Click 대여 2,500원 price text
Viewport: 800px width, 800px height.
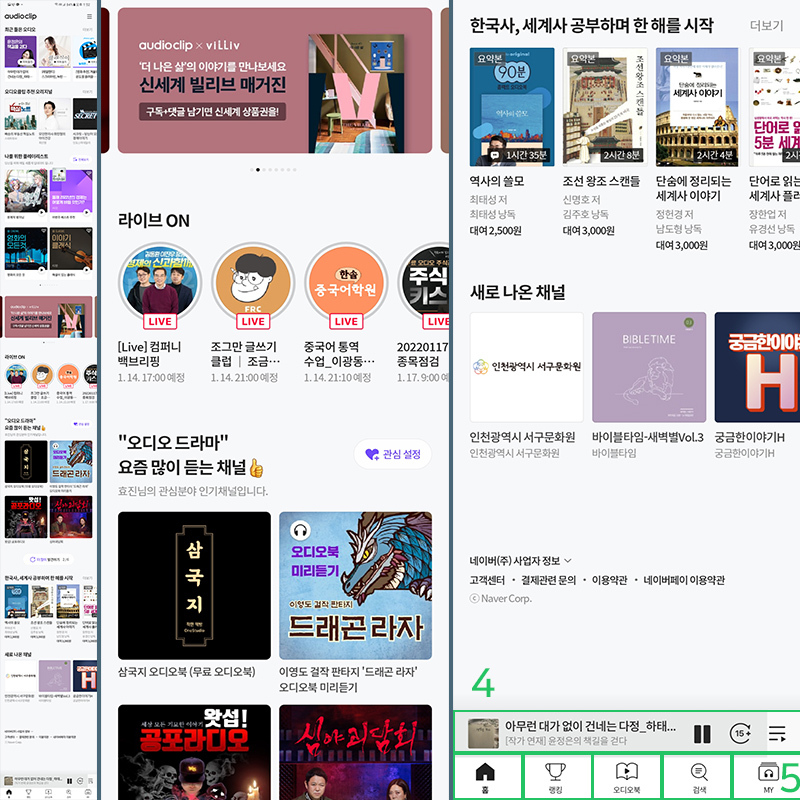point(495,231)
